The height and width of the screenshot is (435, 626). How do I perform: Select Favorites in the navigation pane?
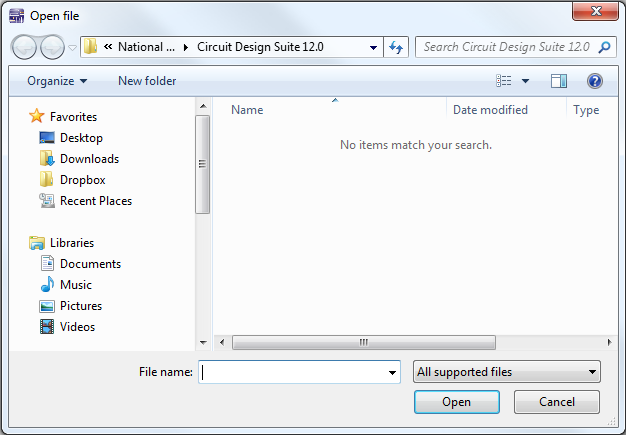coord(73,117)
